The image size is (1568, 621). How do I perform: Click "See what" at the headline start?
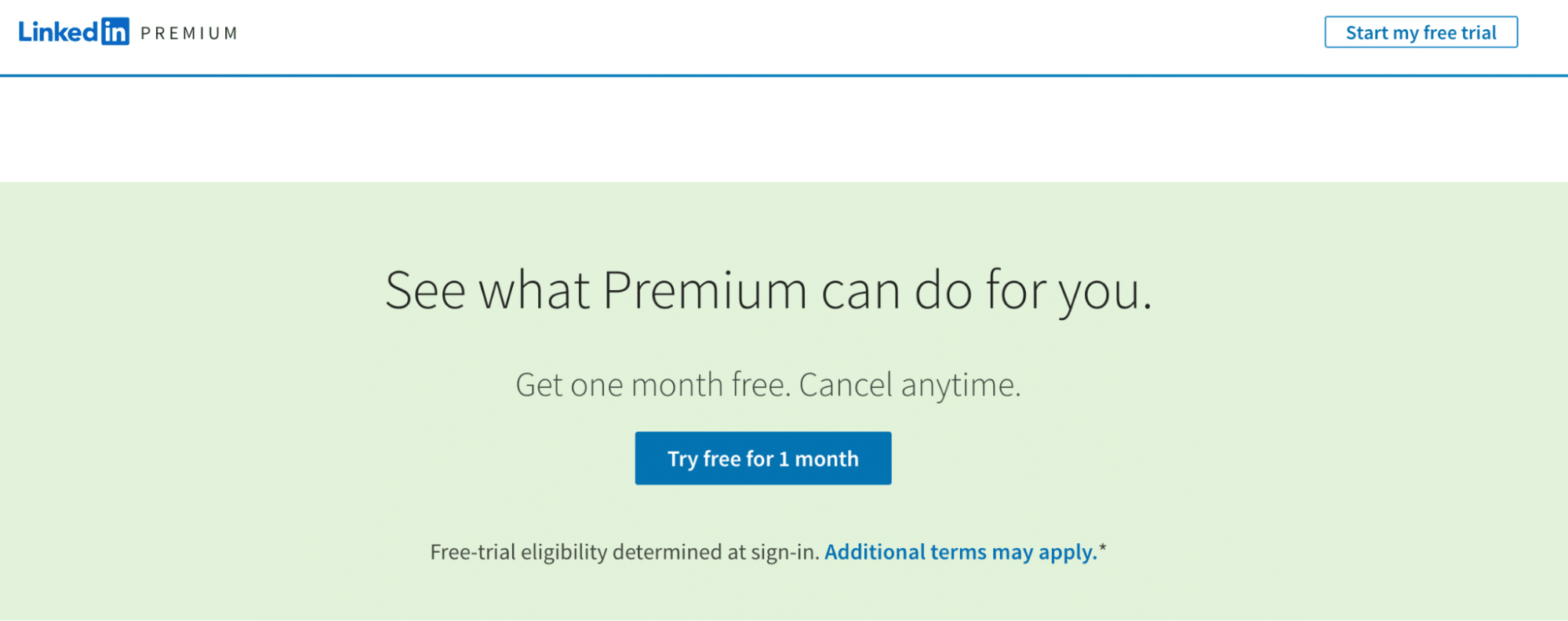pyautogui.click(x=487, y=290)
